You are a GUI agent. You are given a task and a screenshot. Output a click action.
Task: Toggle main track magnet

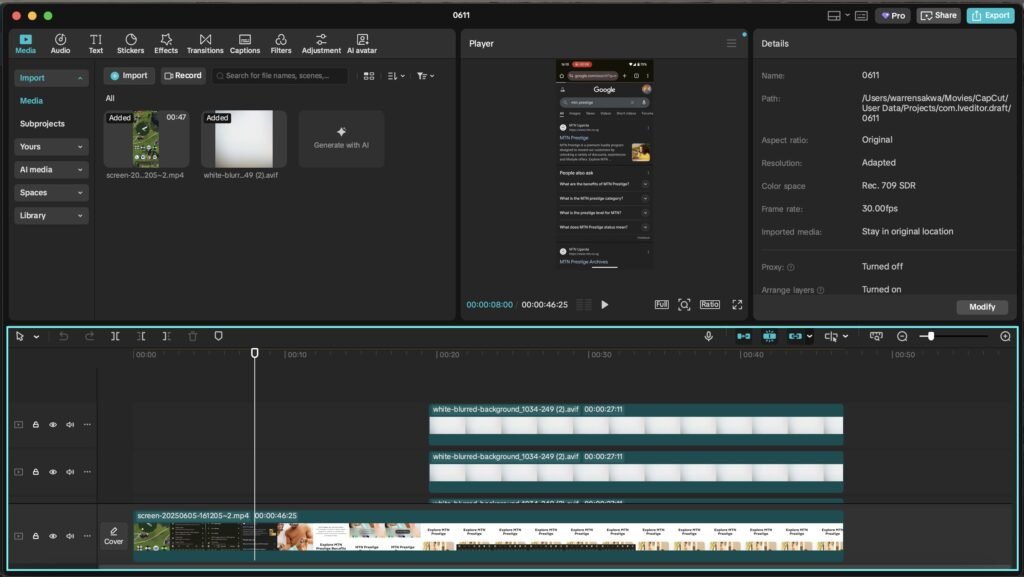(x=743, y=336)
